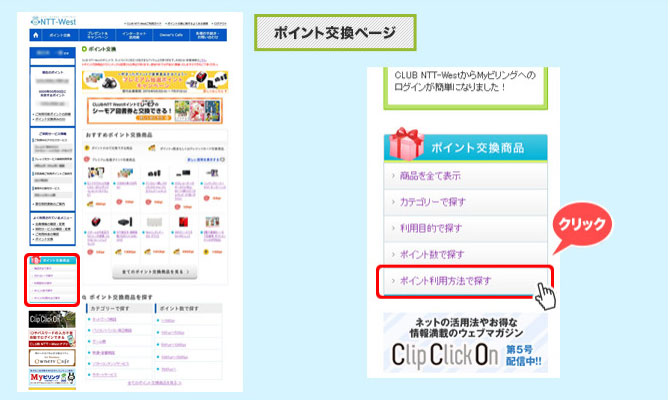Click the ポイント交換 link in the left sidebar menu box
The image size is (670, 400).
point(44,239)
